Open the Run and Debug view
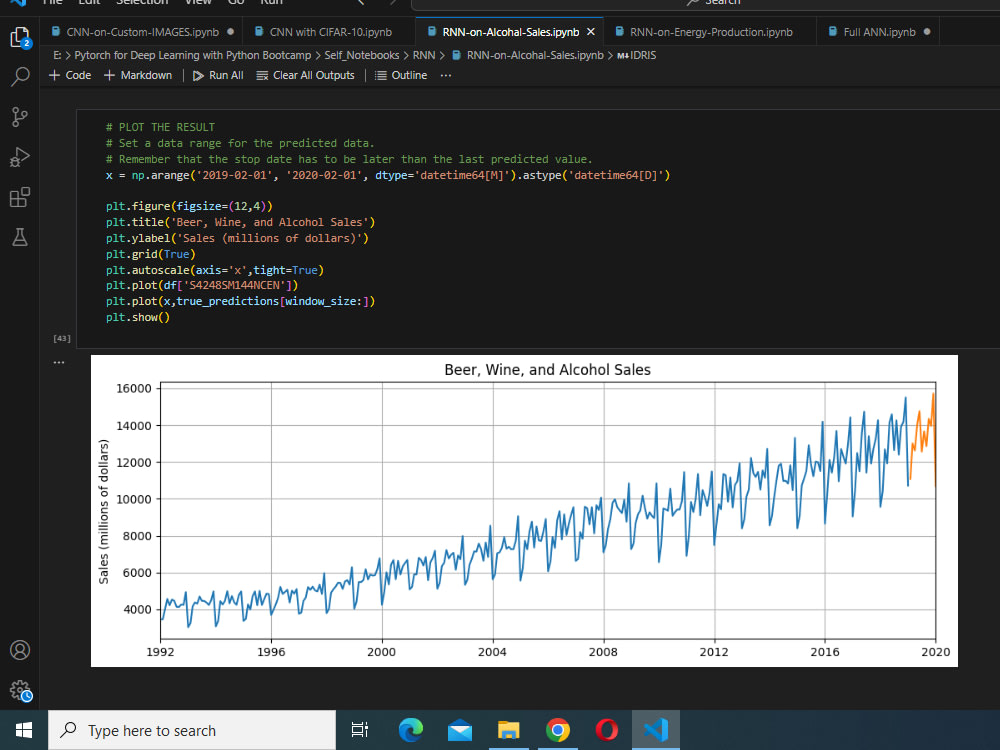This screenshot has height=750, width=1000. (20, 157)
